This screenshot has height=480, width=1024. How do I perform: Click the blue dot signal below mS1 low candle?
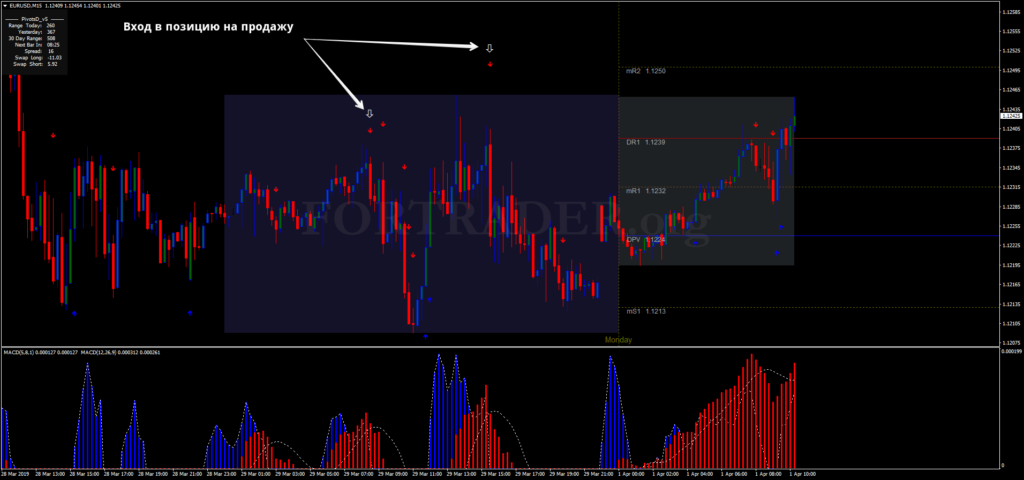coord(426,336)
